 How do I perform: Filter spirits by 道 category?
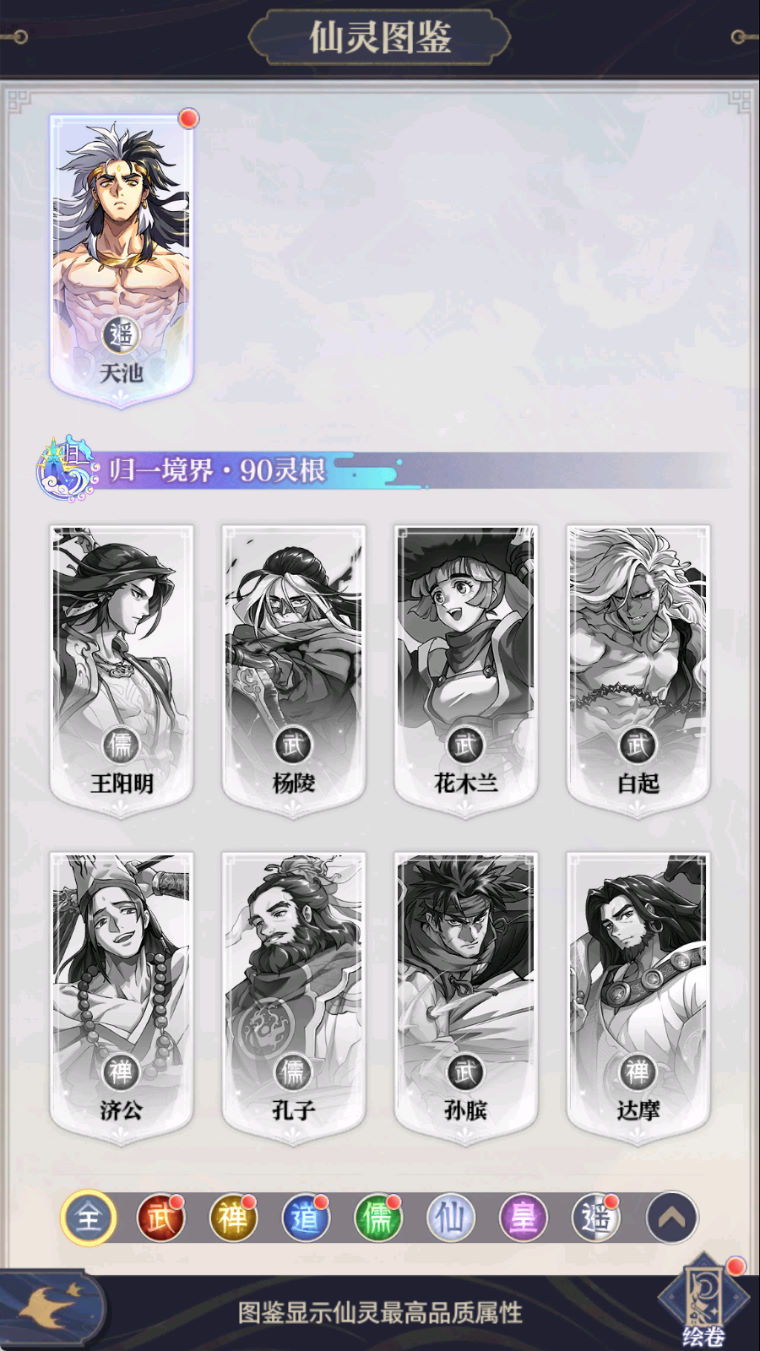(306, 1219)
